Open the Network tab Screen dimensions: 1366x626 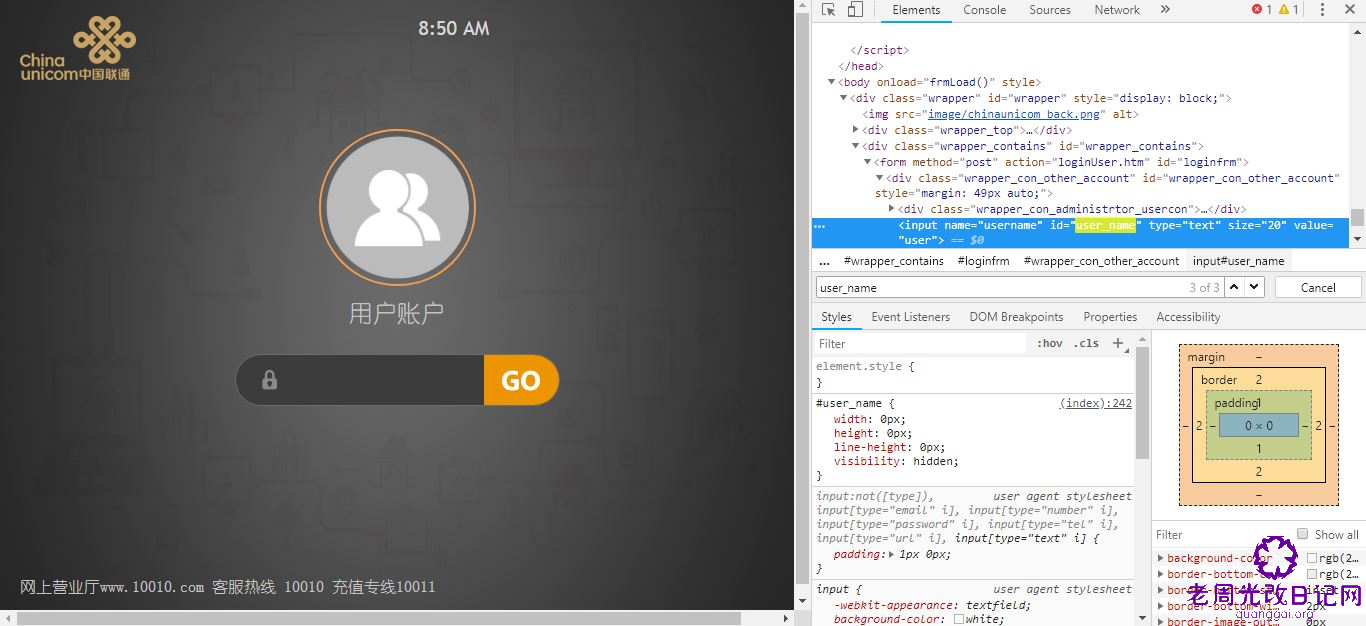point(1117,10)
